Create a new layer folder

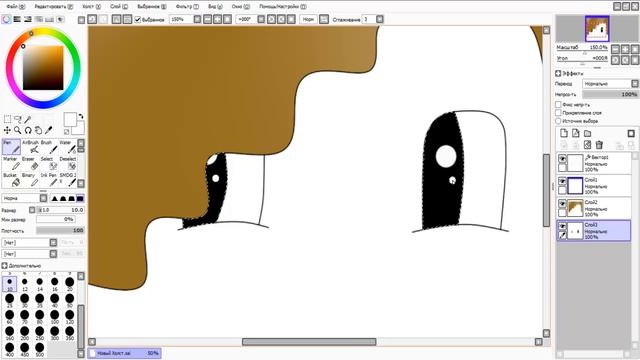click(x=587, y=133)
